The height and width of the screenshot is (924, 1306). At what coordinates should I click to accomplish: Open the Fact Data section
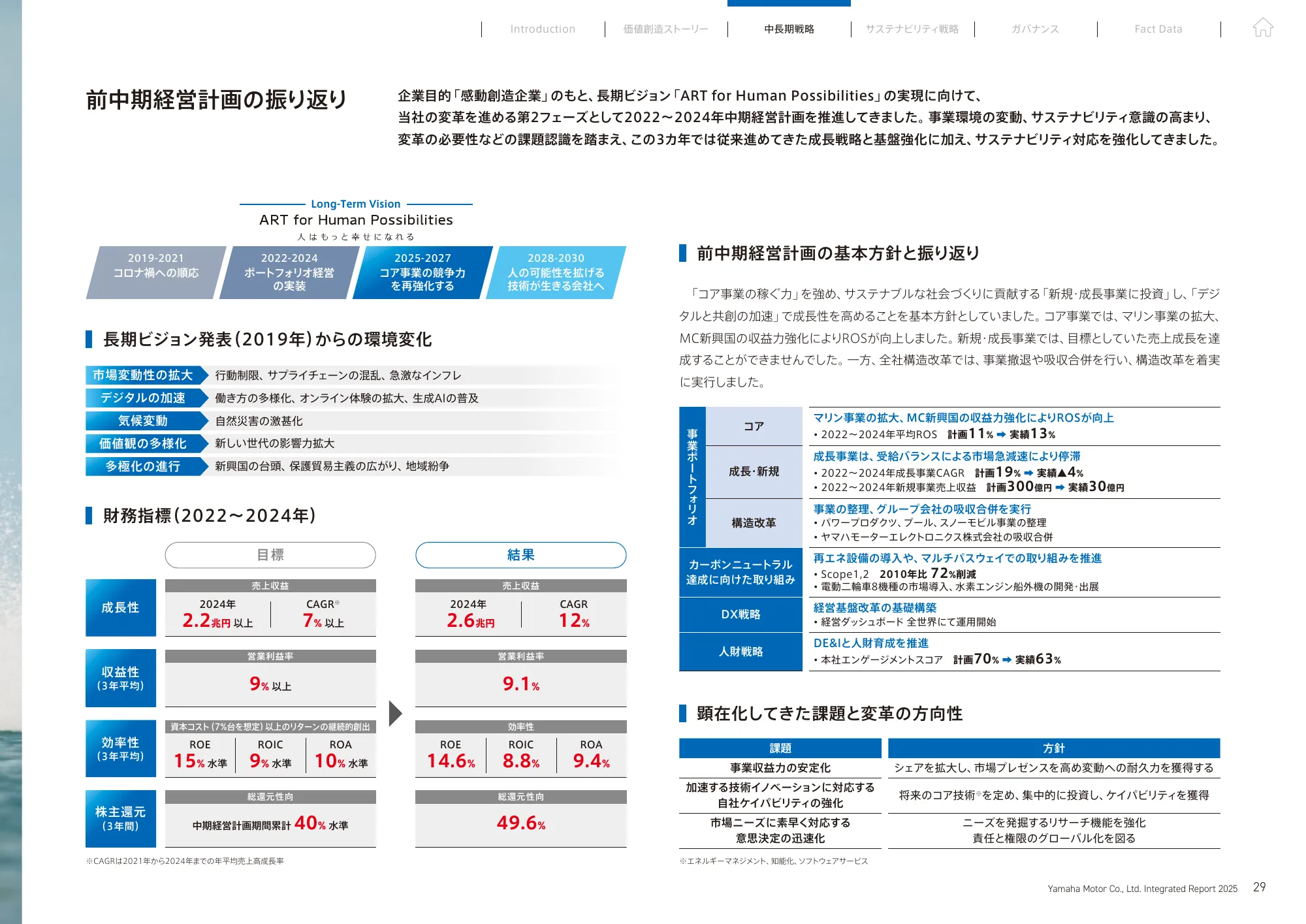1159,29
